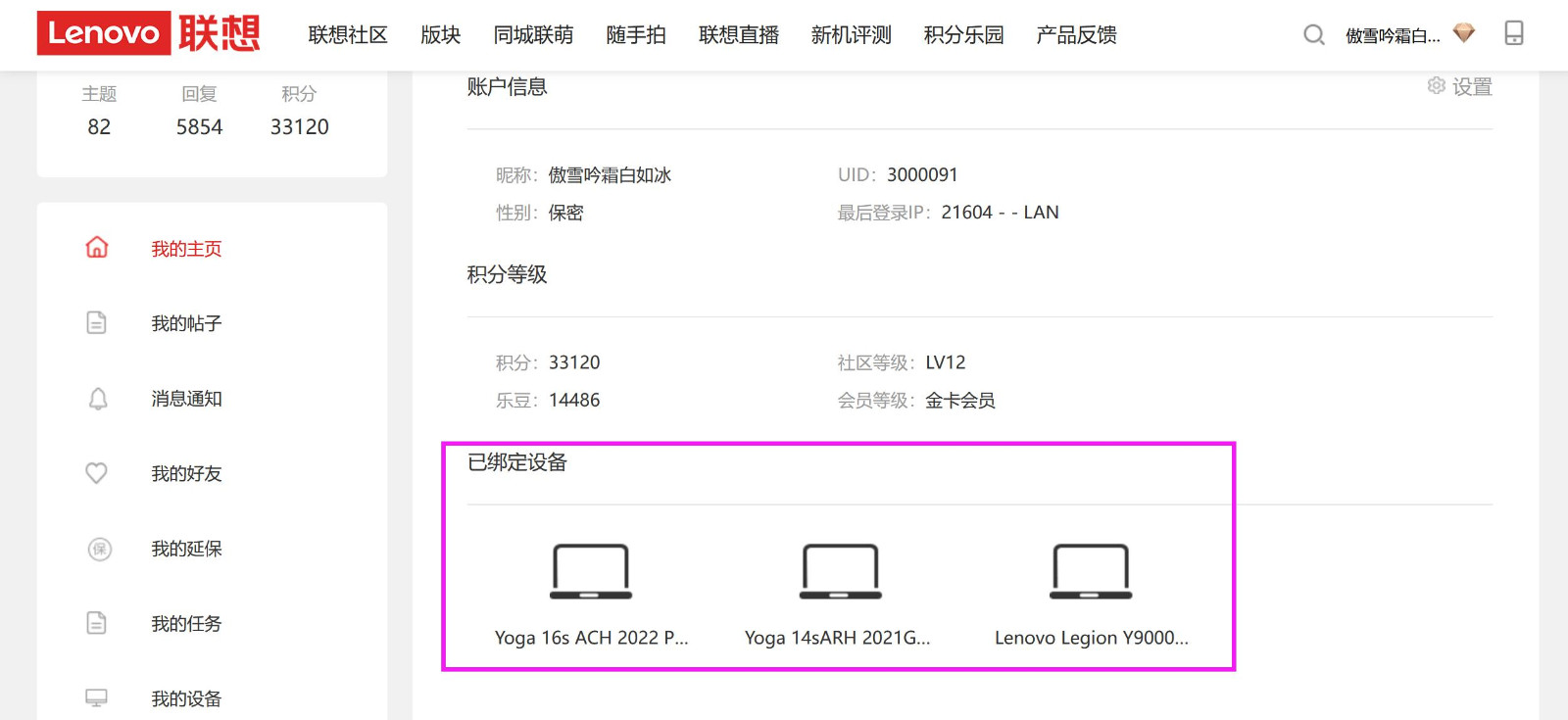Open 联想直播 navigation item
This screenshot has height=720, width=1568.
click(739, 35)
